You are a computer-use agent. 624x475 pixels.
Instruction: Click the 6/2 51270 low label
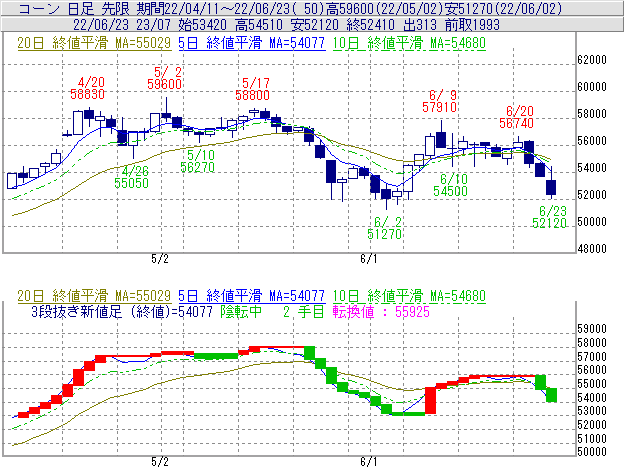pos(384,228)
